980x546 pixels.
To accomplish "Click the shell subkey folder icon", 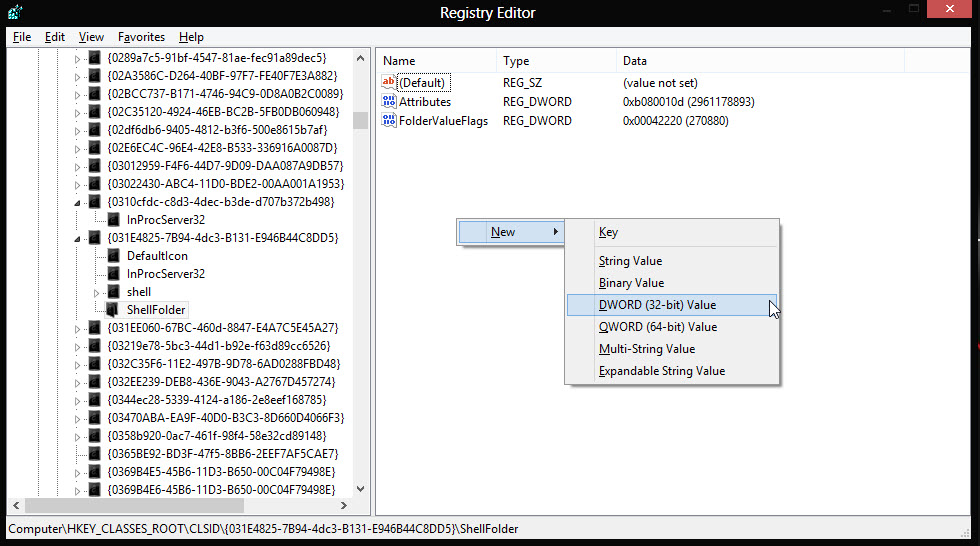I will [x=113, y=292].
